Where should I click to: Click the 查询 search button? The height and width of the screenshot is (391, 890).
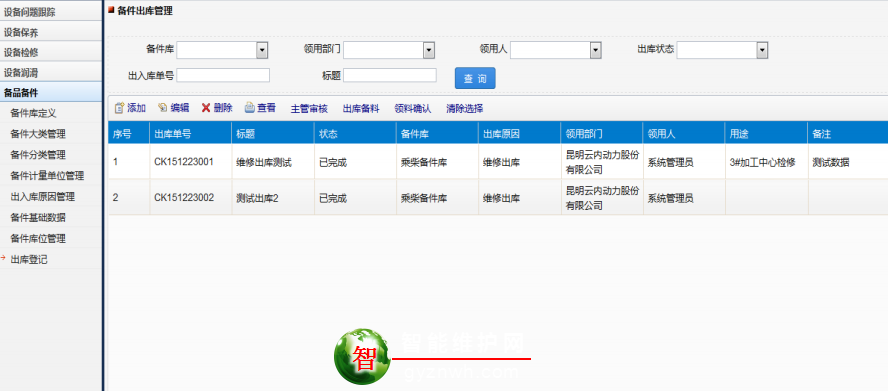[x=475, y=78]
